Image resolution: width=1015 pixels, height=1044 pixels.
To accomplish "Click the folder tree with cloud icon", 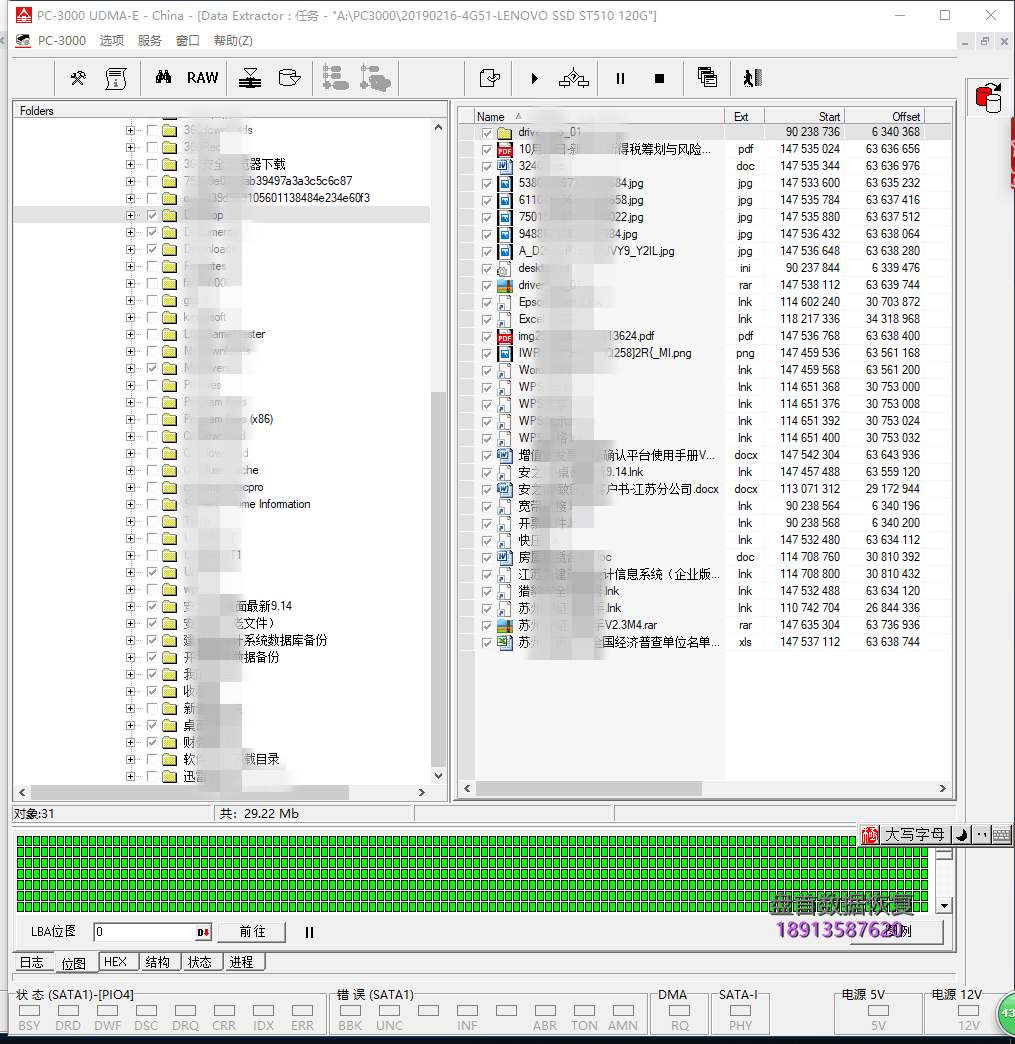I will pyautogui.click(x=375, y=78).
